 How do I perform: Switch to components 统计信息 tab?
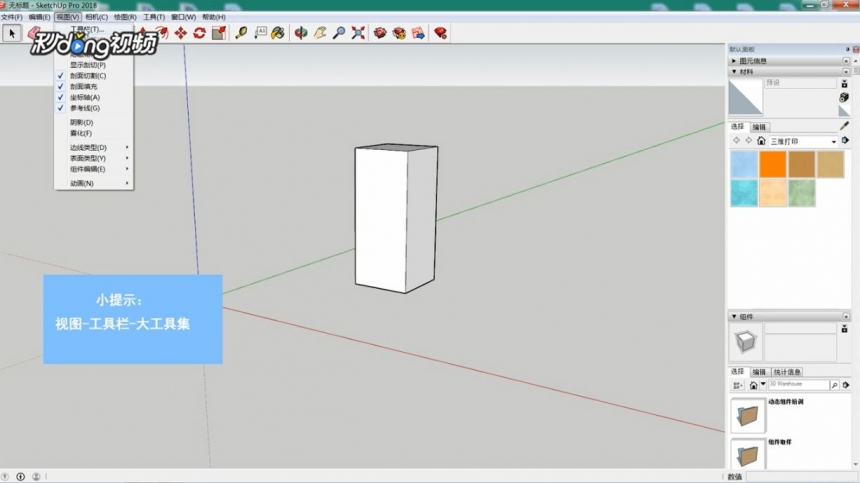tap(787, 372)
